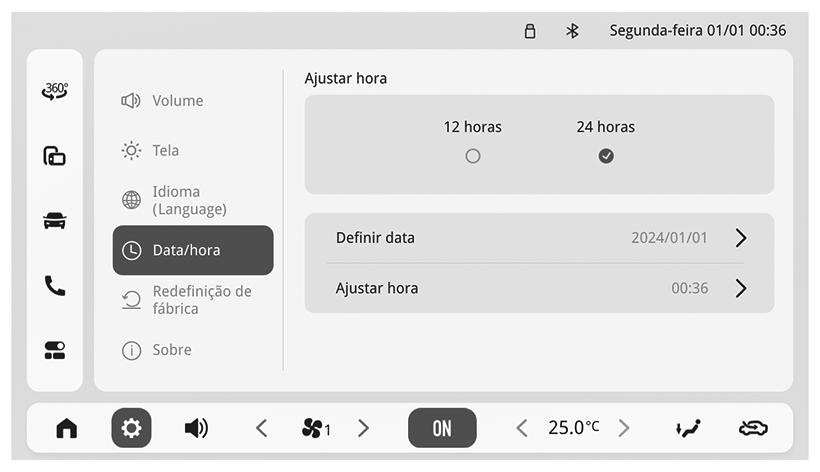Toggle the climate ON button

[442, 428]
